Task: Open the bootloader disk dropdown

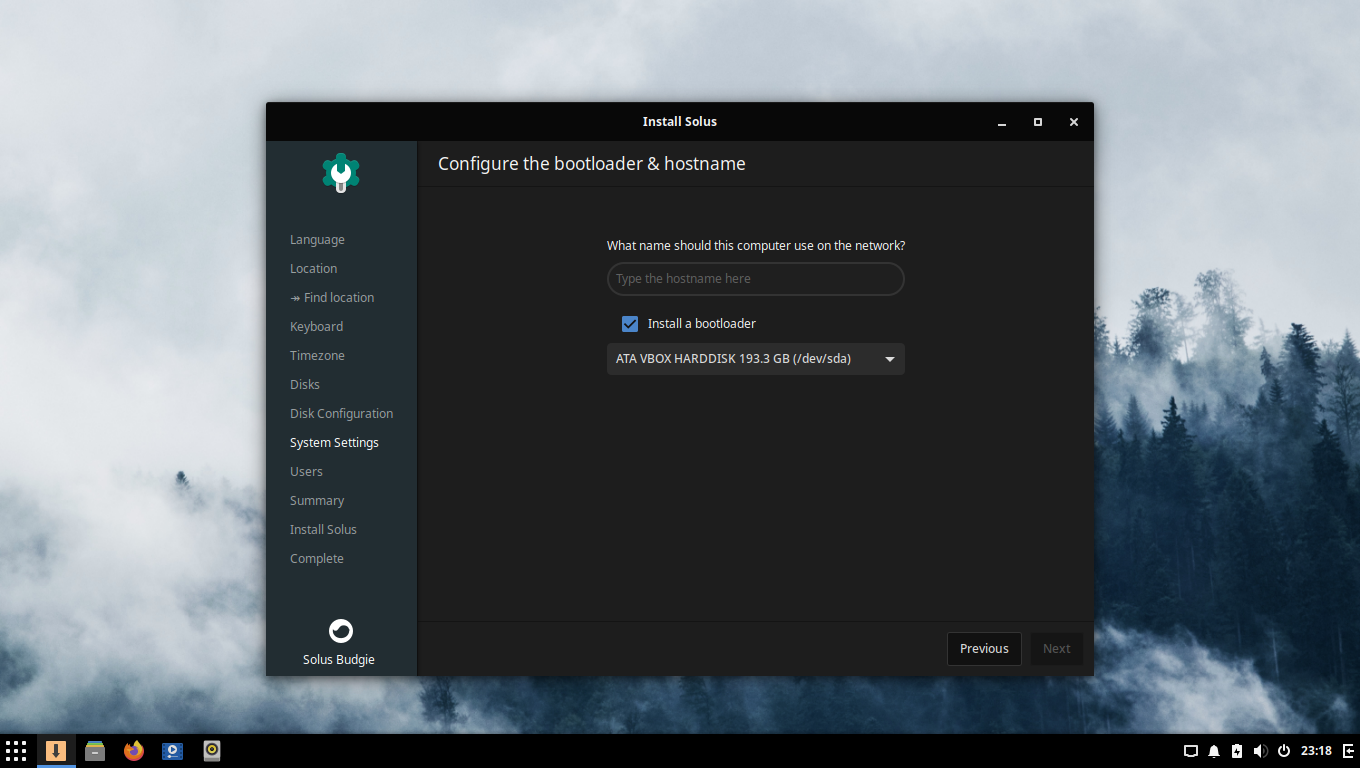Action: (x=756, y=359)
